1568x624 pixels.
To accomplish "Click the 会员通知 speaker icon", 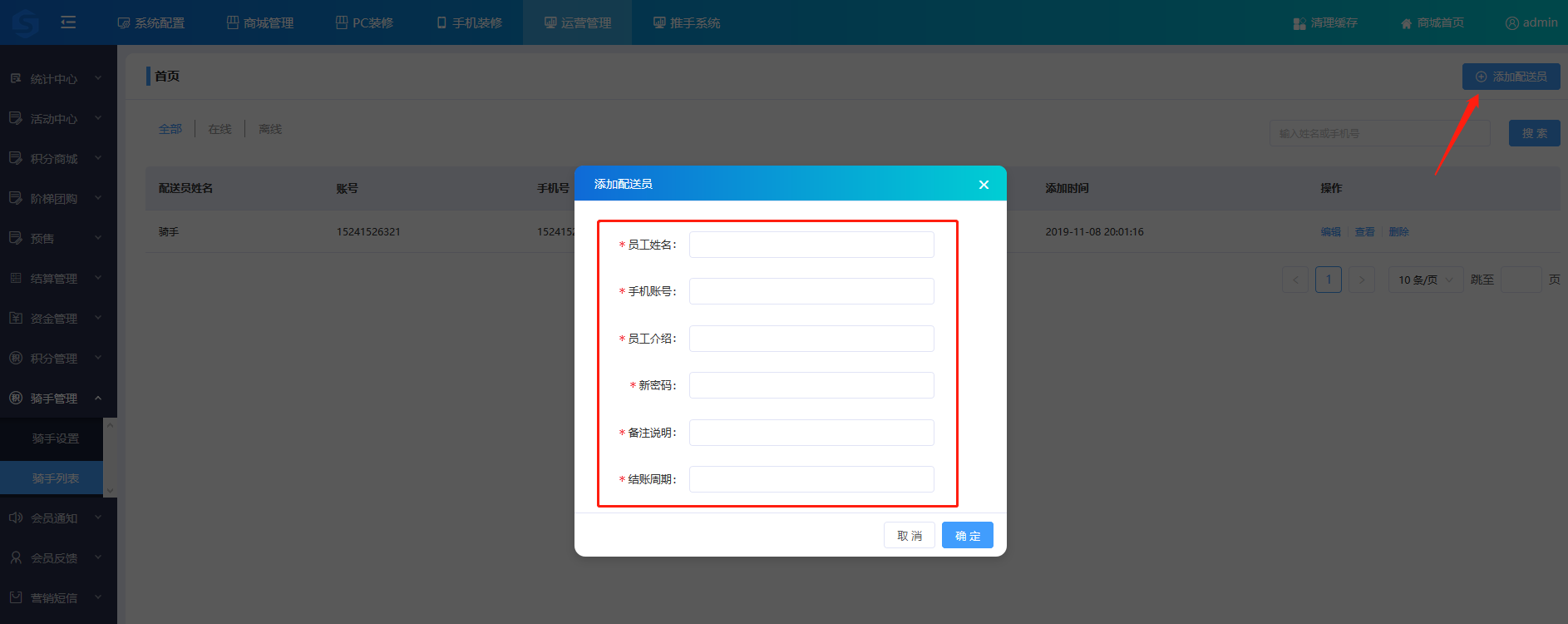I will (x=16, y=518).
